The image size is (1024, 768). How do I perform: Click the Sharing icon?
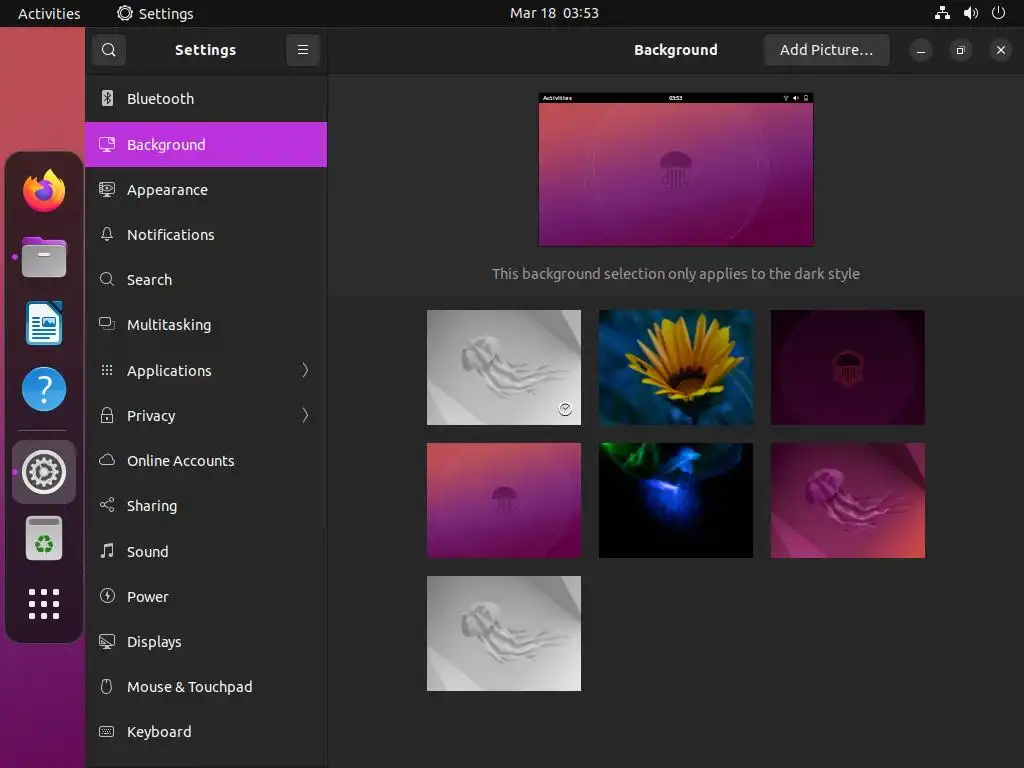(107, 505)
